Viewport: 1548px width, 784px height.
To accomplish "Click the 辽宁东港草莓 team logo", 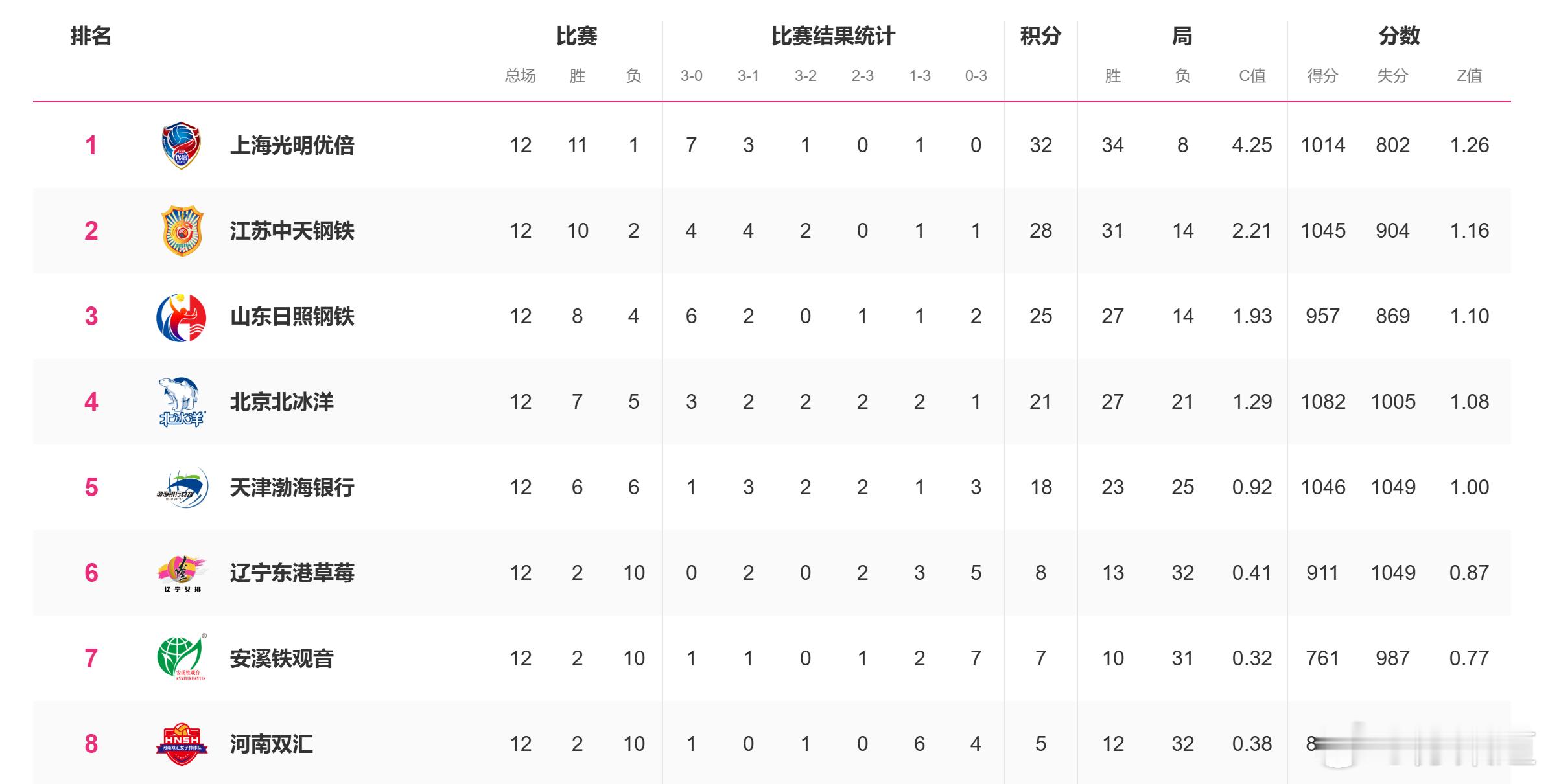I will [182, 573].
